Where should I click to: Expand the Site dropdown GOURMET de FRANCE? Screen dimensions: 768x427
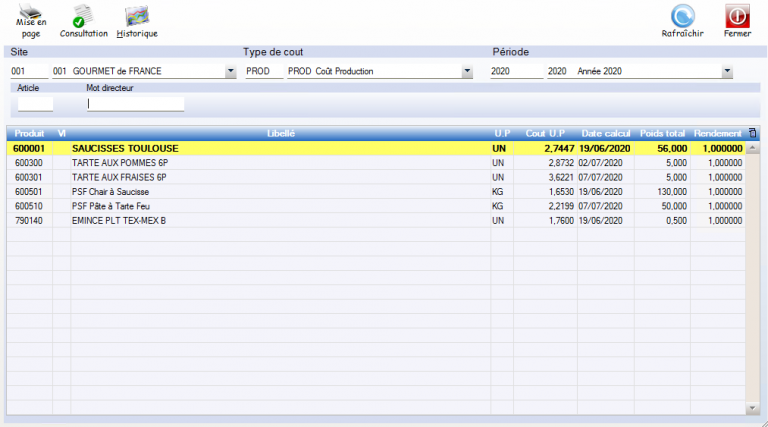pyautogui.click(x=231, y=72)
